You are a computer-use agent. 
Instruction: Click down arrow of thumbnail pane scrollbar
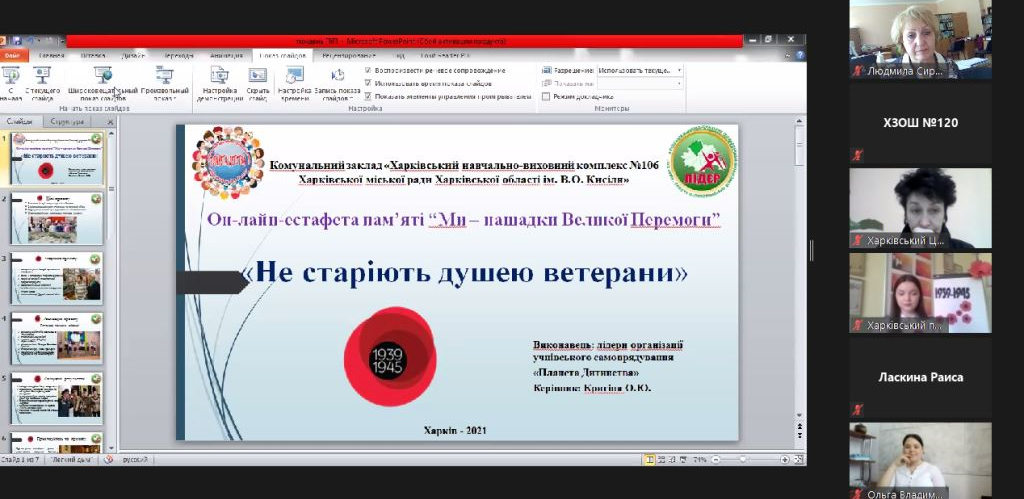pyautogui.click(x=111, y=449)
